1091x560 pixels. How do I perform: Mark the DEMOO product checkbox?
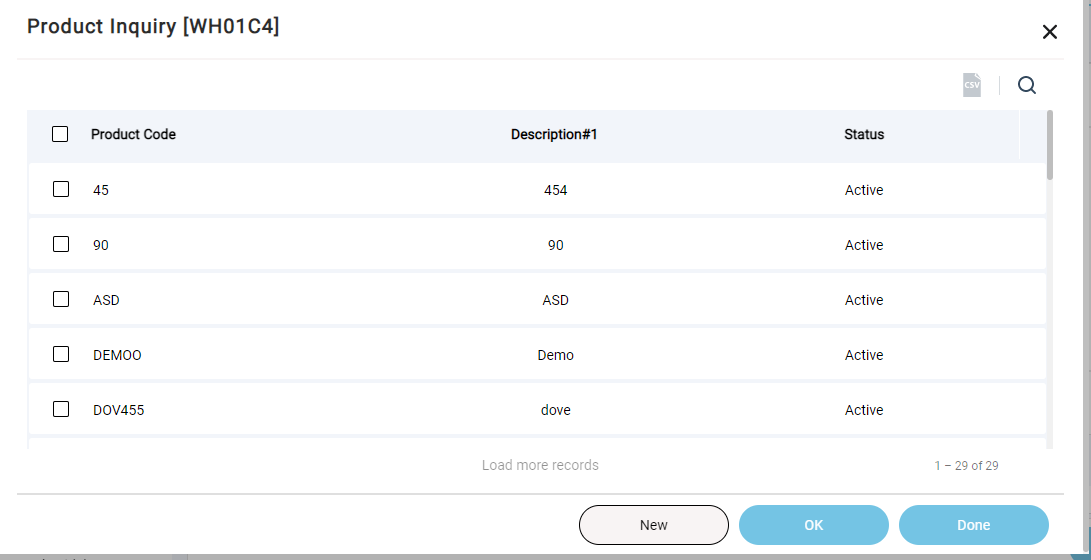(61, 354)
